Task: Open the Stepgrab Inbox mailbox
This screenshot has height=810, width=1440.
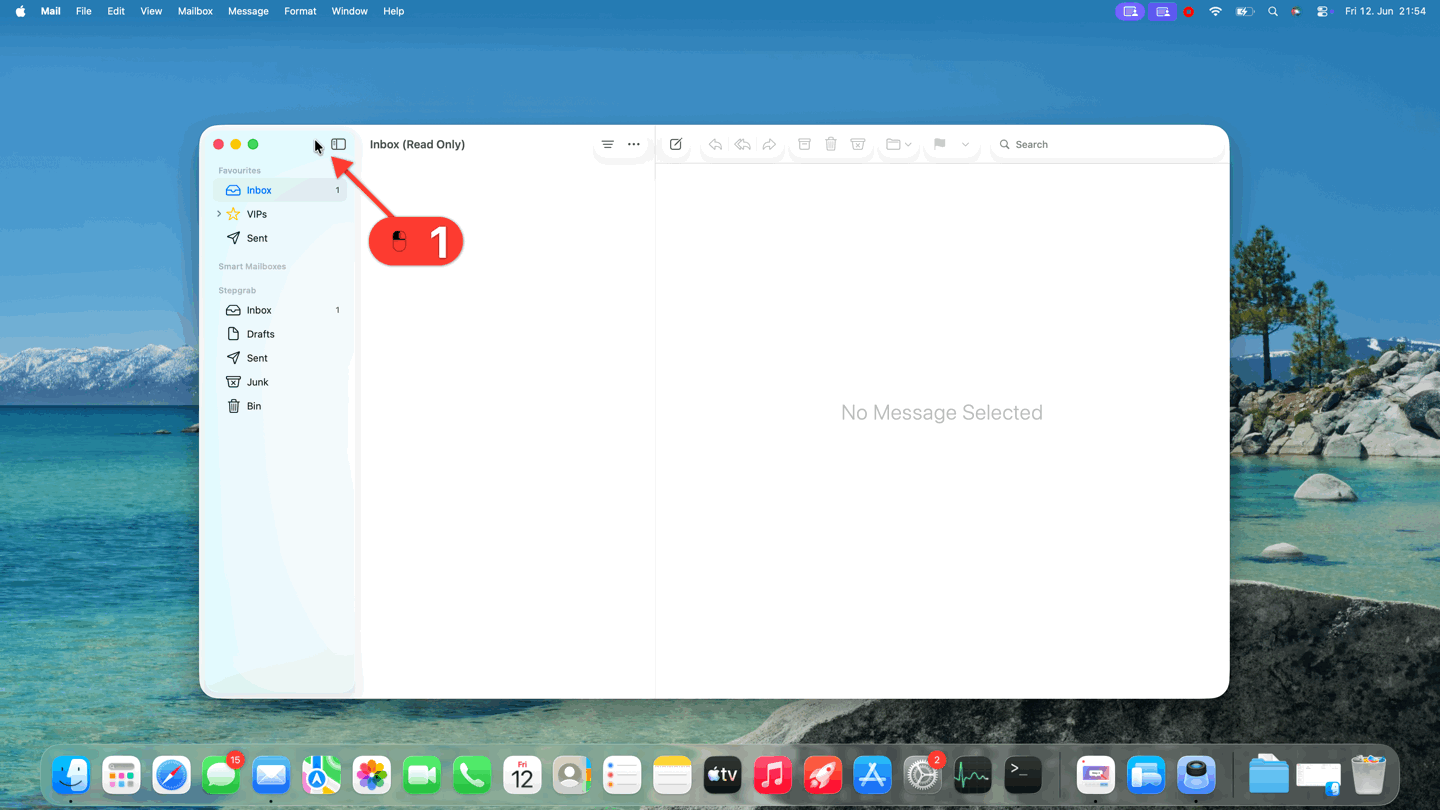Action: point(280,310)
